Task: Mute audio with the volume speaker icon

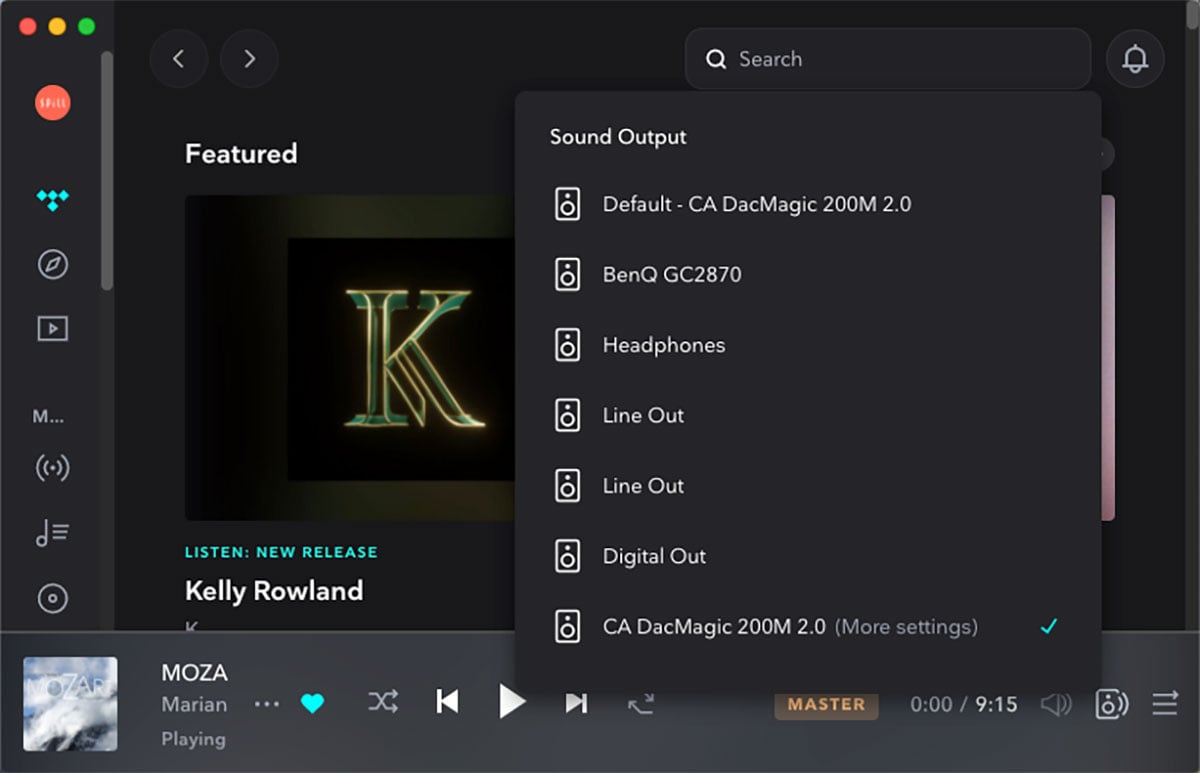Action: [1056, 704]
